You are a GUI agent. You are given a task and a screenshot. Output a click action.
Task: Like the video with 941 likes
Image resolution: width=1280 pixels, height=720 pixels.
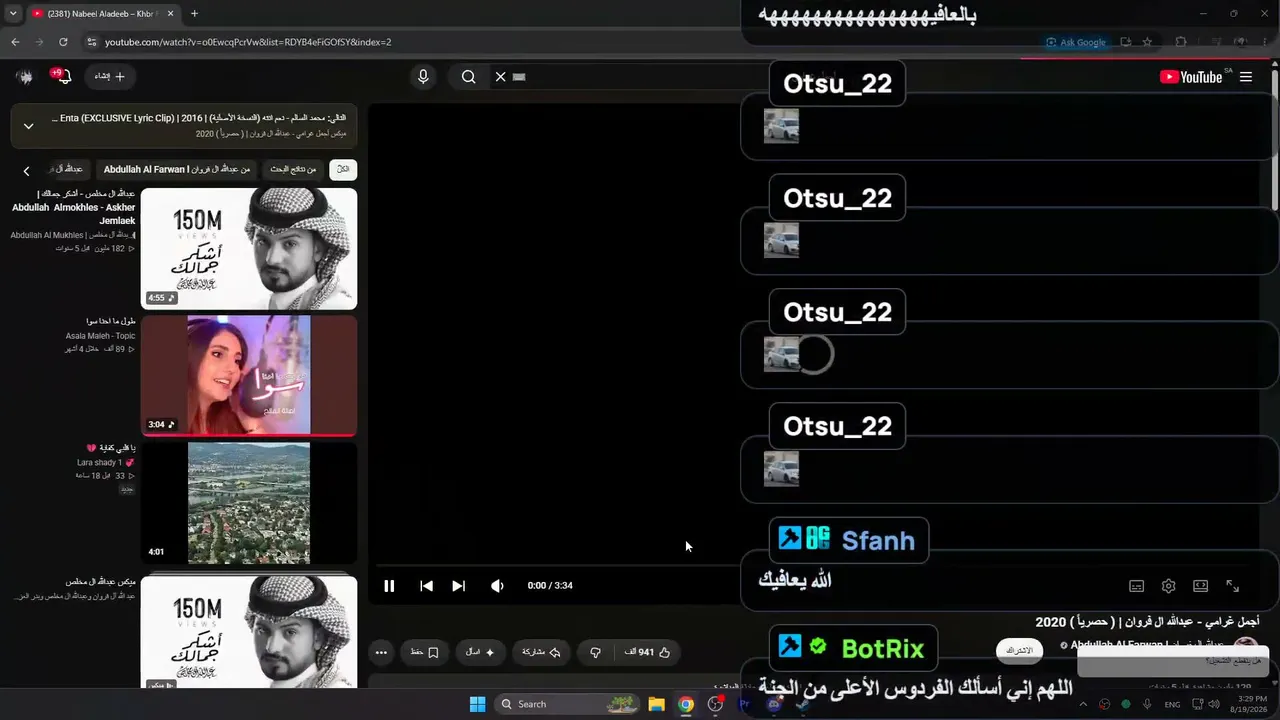click(647, 652)
